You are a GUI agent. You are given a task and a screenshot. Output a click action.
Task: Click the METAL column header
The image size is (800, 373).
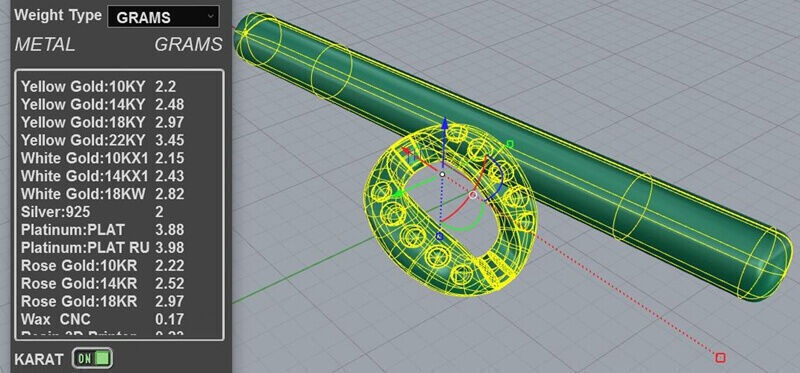(45, 44)
